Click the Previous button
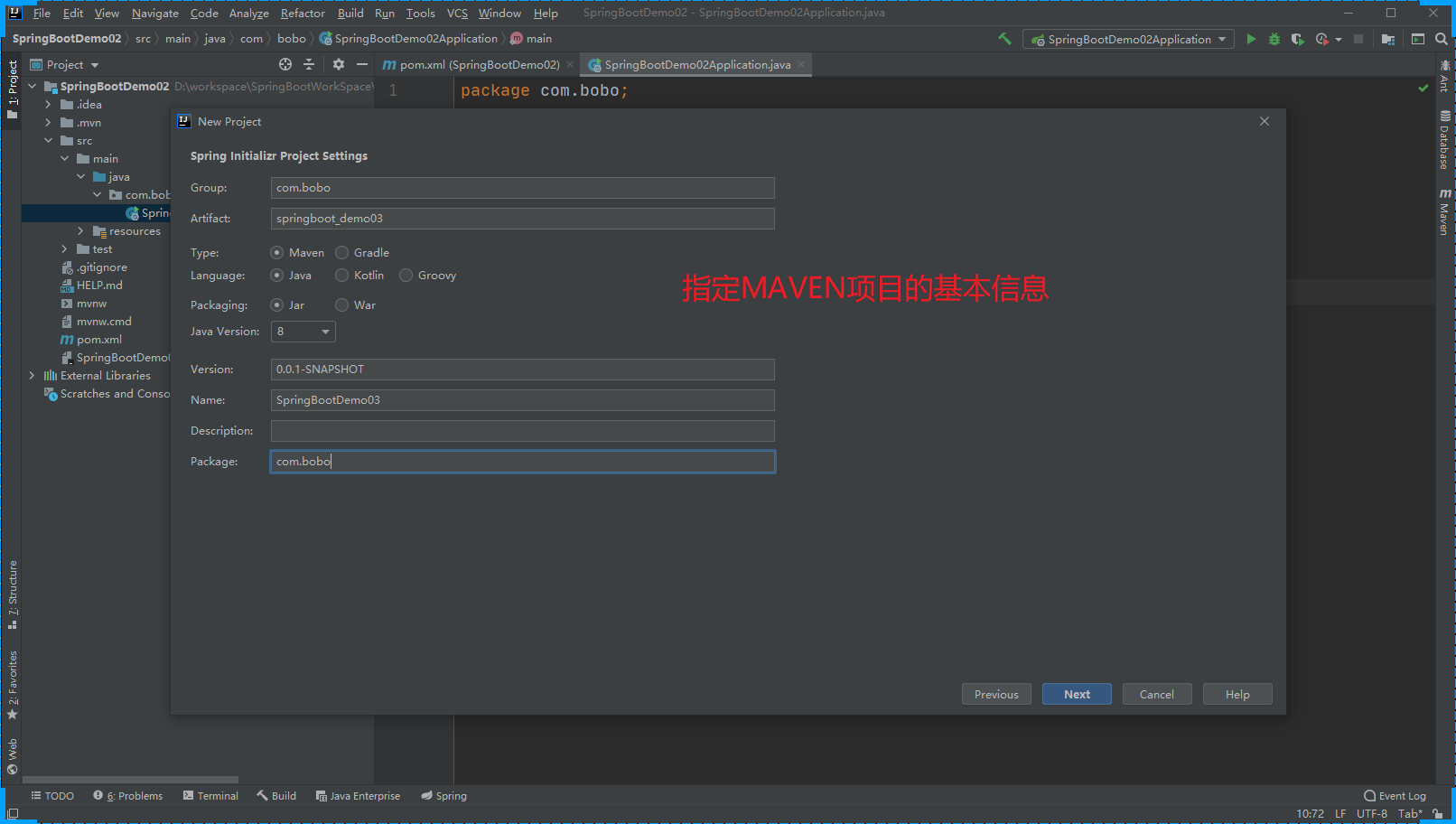The width and height of the screenshot is (1456, 824). tap(996, 694)
